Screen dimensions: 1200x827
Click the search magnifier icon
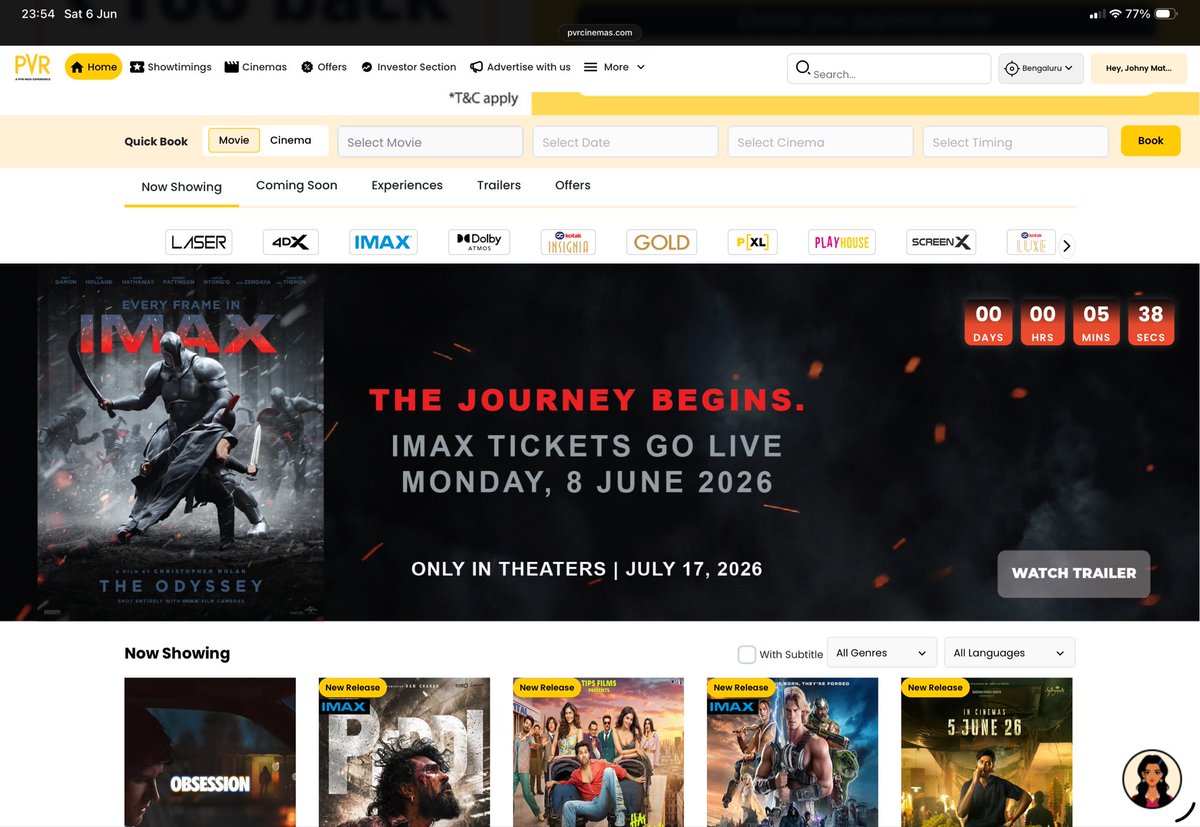coord(802,68)
